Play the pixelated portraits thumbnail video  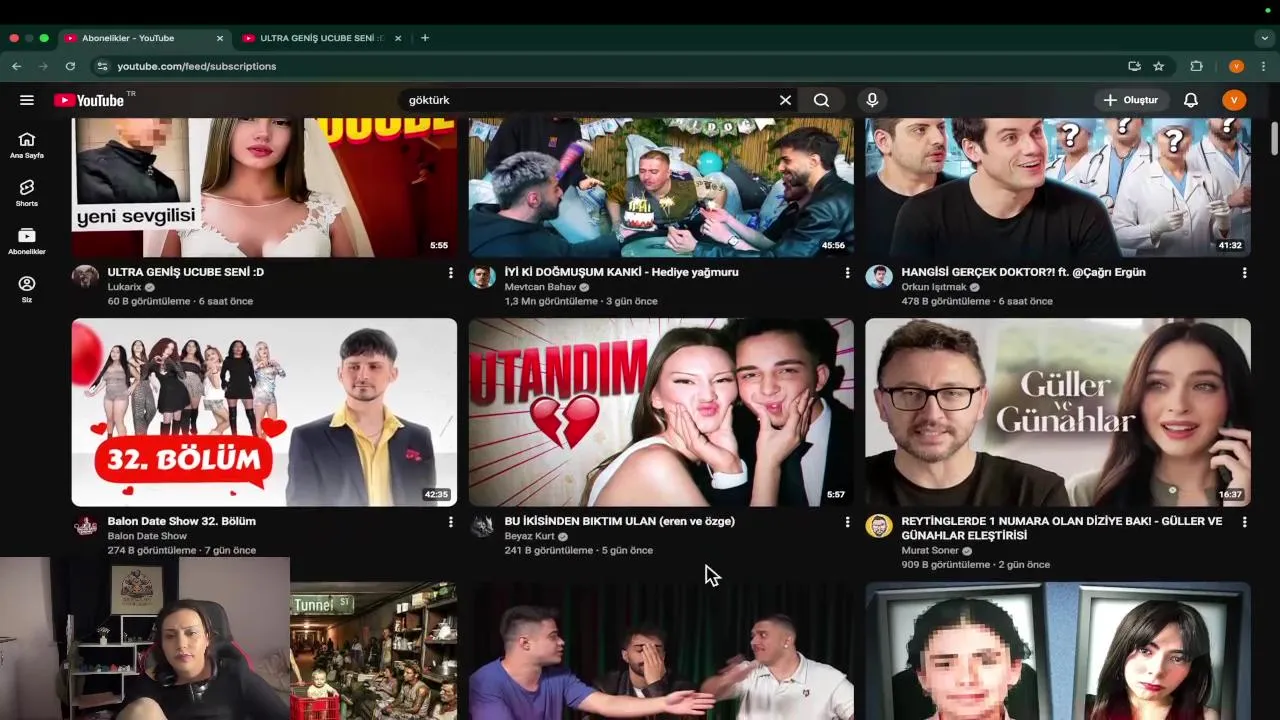click(1058, 651)
